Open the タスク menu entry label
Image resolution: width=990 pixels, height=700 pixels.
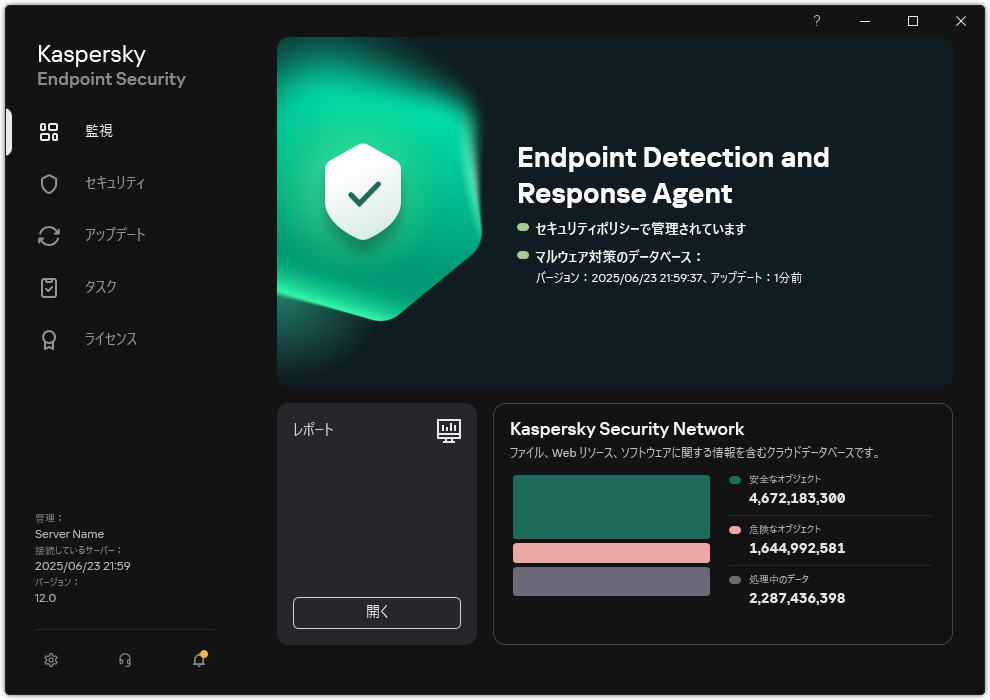coord(101,287)
